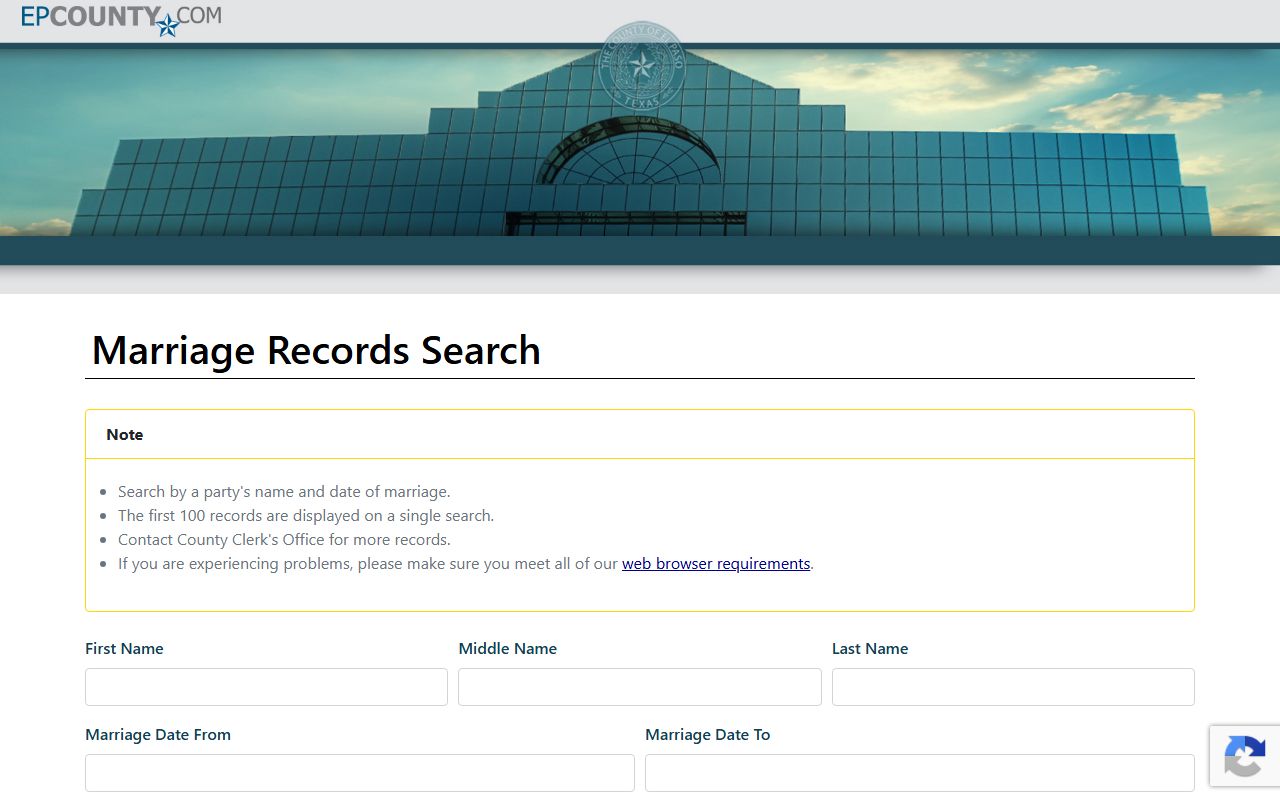Click the Marriage Date From label
The image size is (1280, 800).
click(158, 735)
